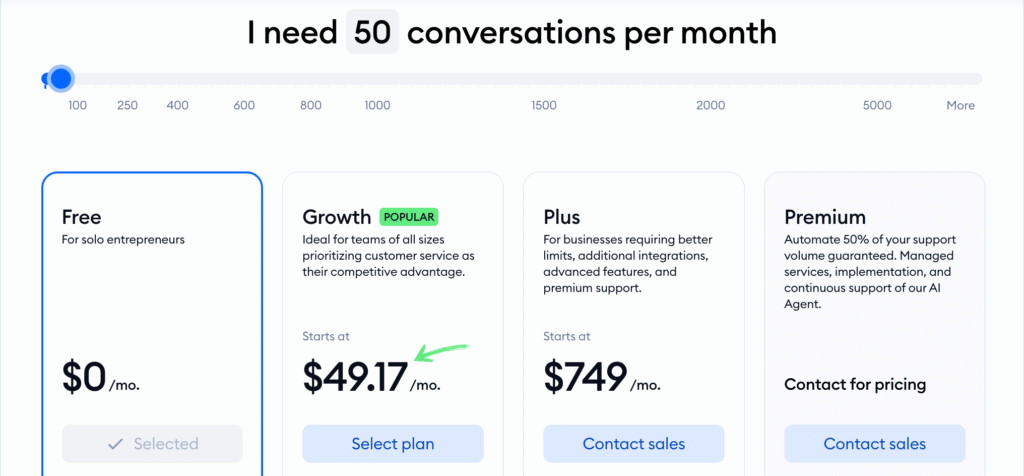Viewport: 1024px width, 476px height.
Task: Click the blue slider handle
Action: 61,78
